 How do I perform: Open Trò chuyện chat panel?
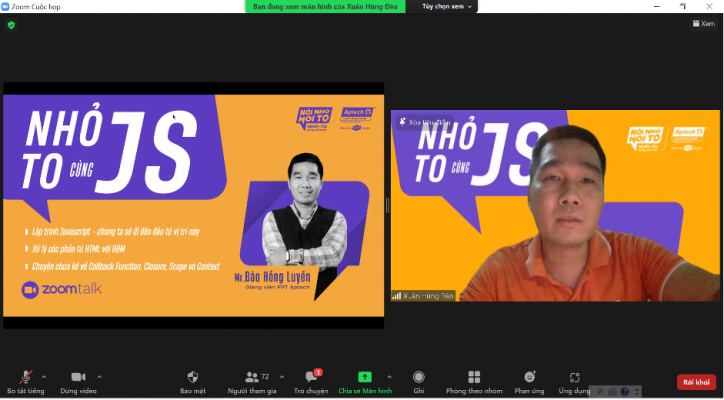coord(310,377)
